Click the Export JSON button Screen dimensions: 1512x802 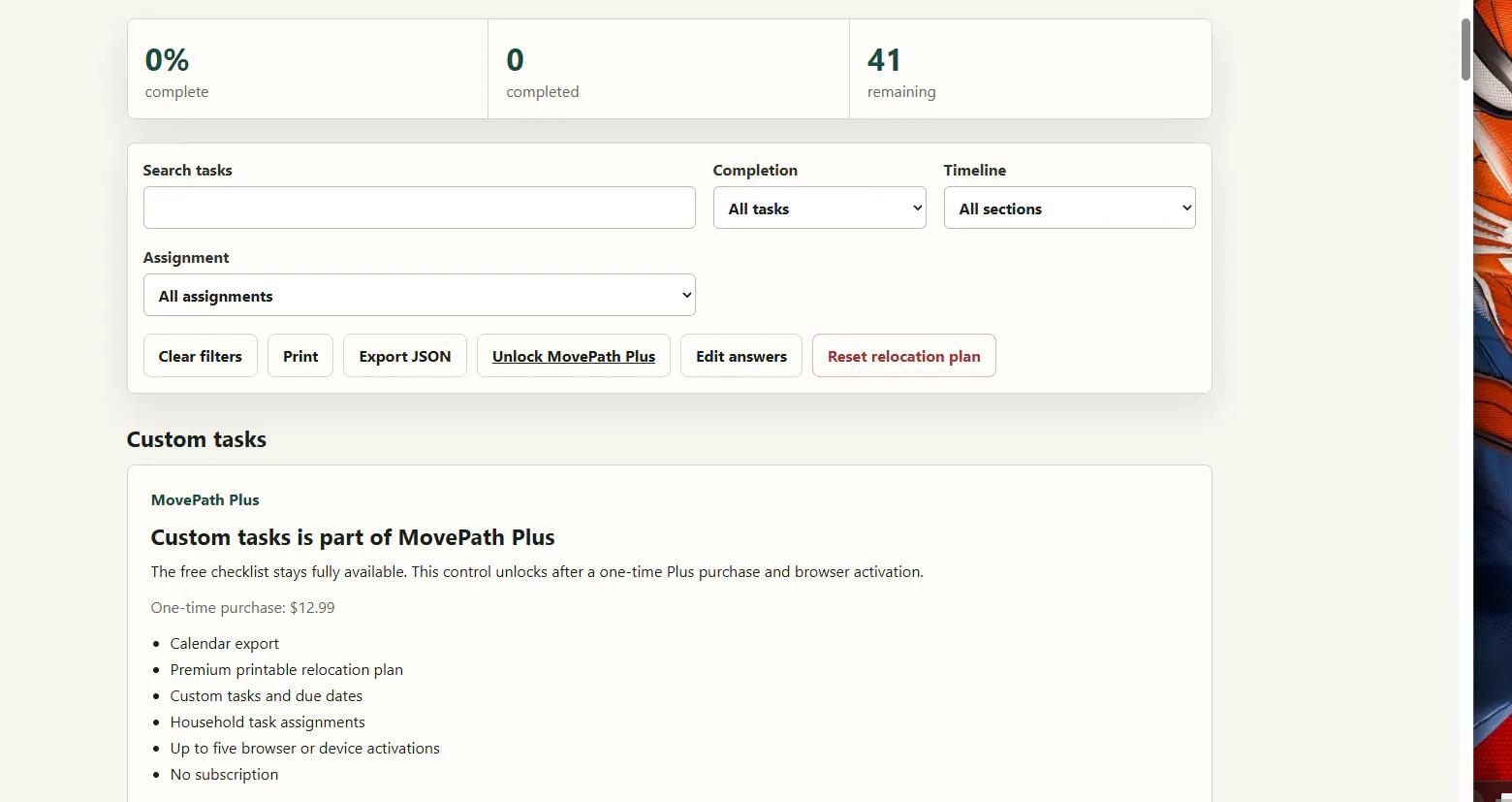[x=405, y=356]
